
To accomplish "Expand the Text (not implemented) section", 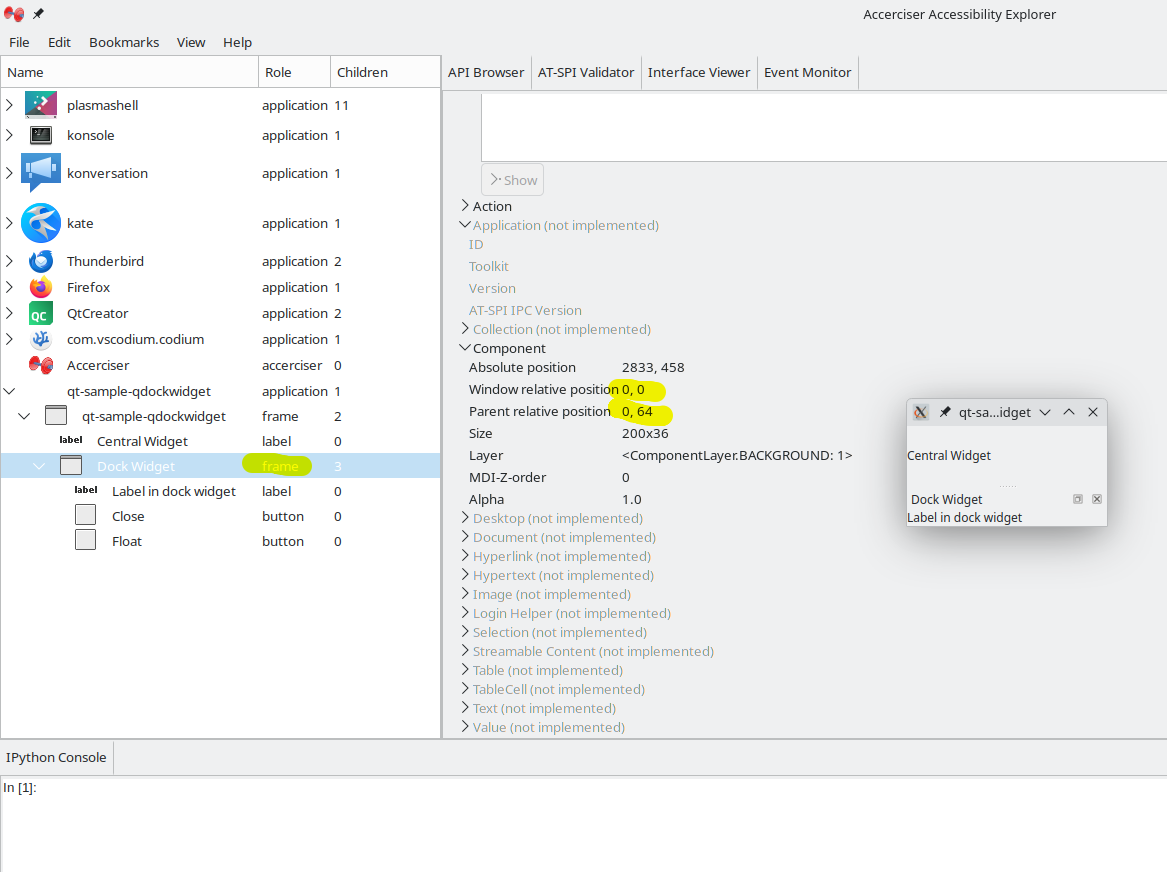I will click(x=465, y=708).
